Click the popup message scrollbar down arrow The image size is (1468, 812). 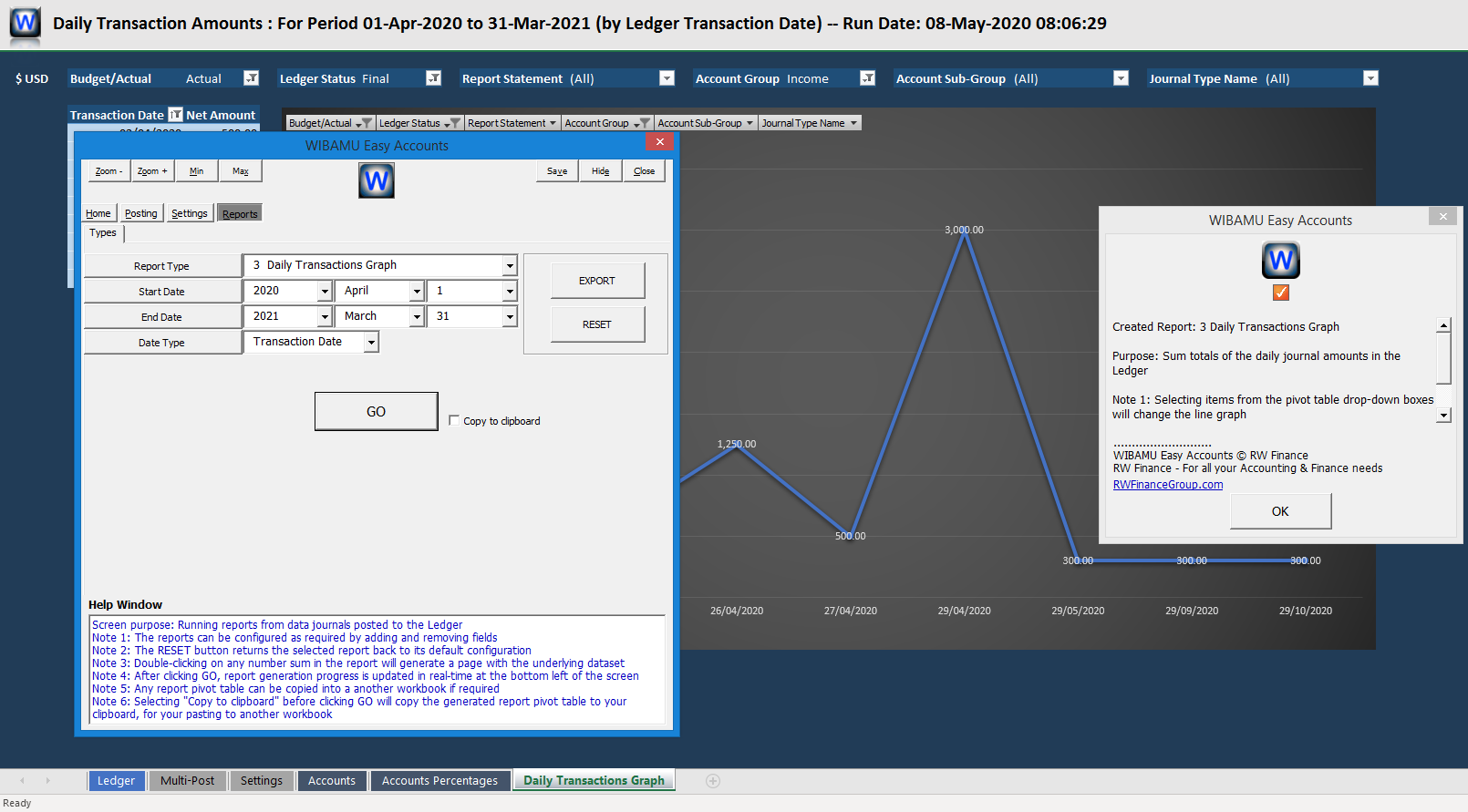click(1443, 415)
